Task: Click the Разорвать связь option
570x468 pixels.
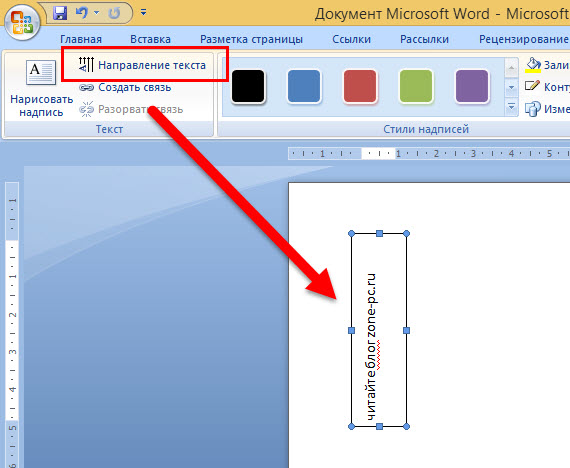Action: (131, 109)
